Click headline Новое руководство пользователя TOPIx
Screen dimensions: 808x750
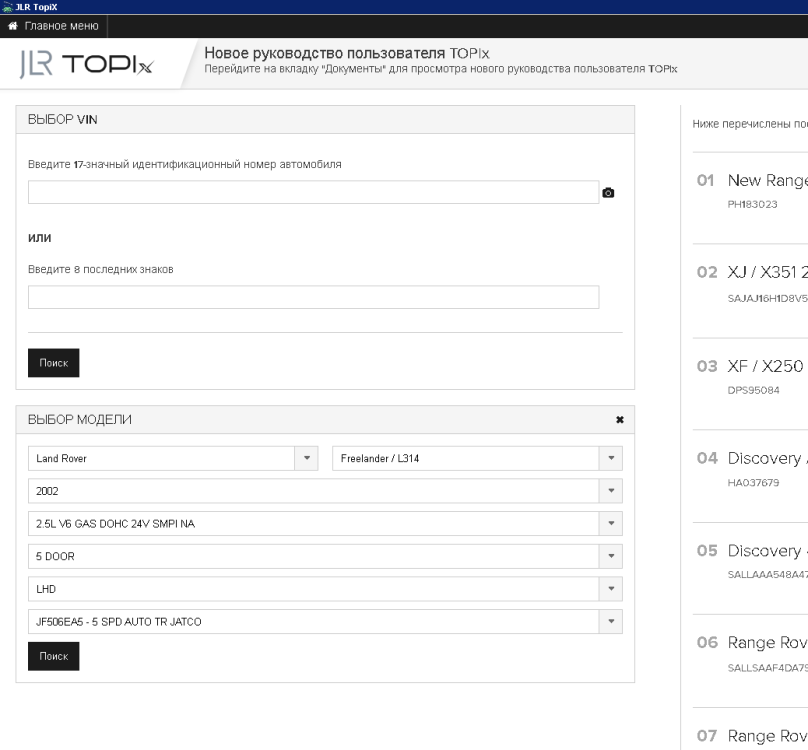pyautogui.click(x=347, y=53)
